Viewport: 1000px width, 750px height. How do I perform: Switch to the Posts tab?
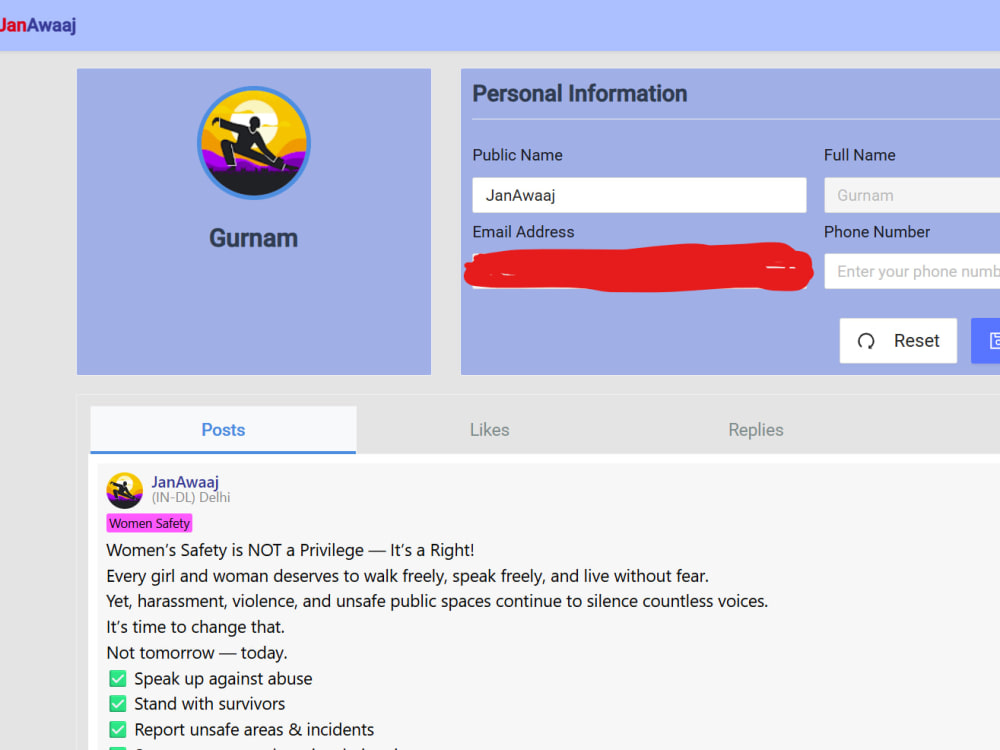click(223, 430)
